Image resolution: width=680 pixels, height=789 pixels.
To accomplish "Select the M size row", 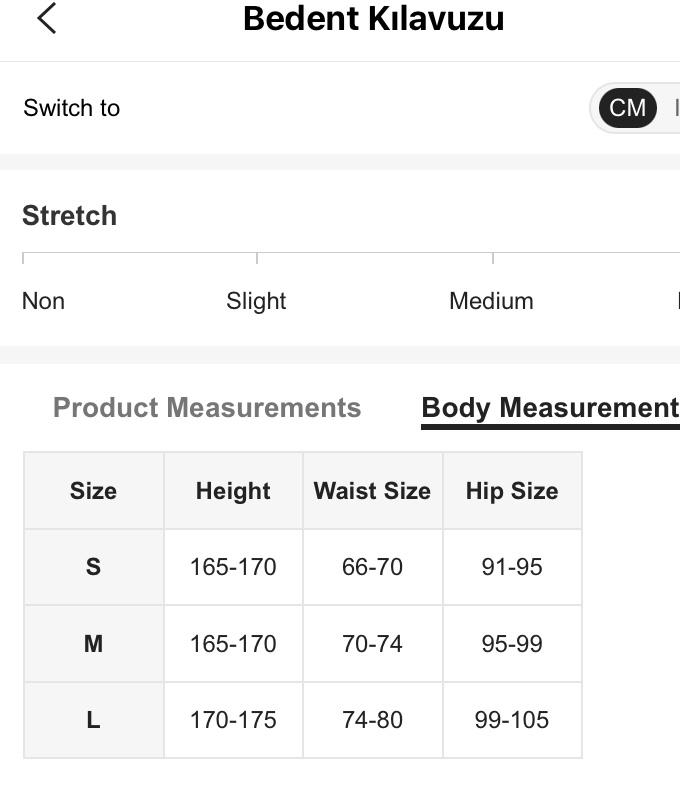I will coord(93,644).
